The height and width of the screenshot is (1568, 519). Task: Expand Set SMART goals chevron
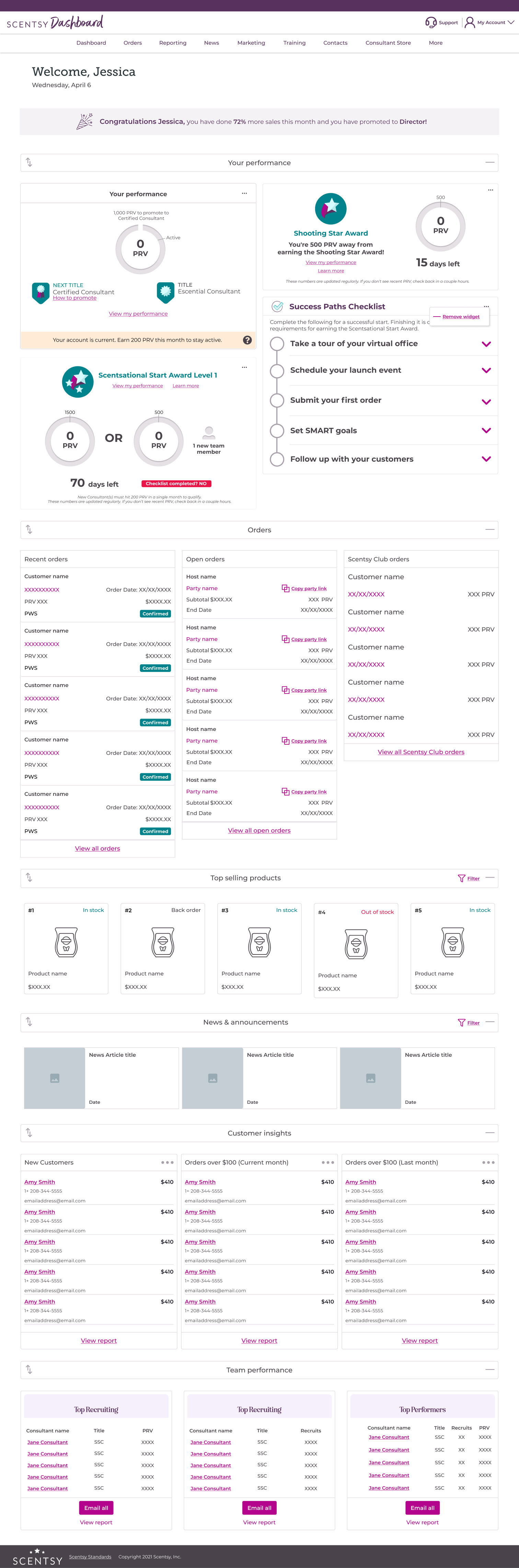[x=486, y=431]
